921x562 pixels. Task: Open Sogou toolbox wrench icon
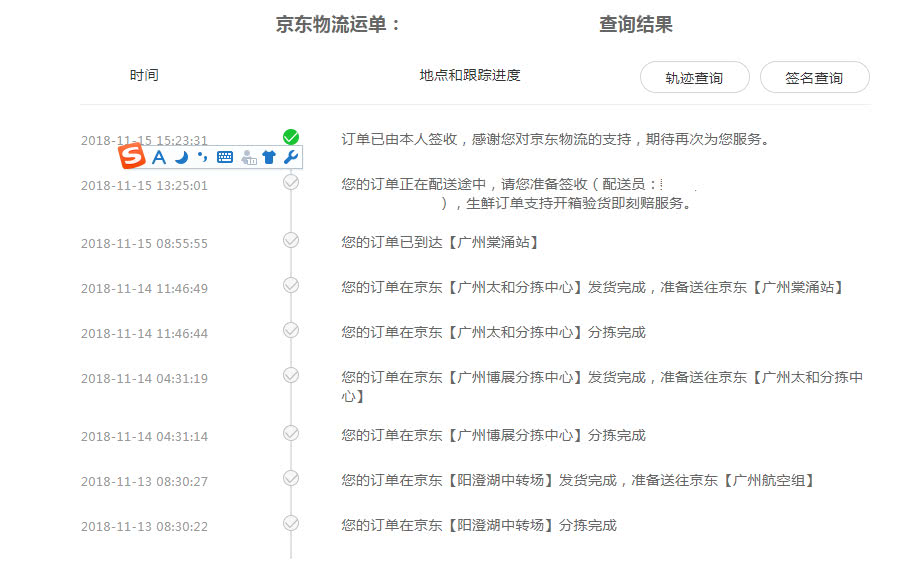click(290, 157)
